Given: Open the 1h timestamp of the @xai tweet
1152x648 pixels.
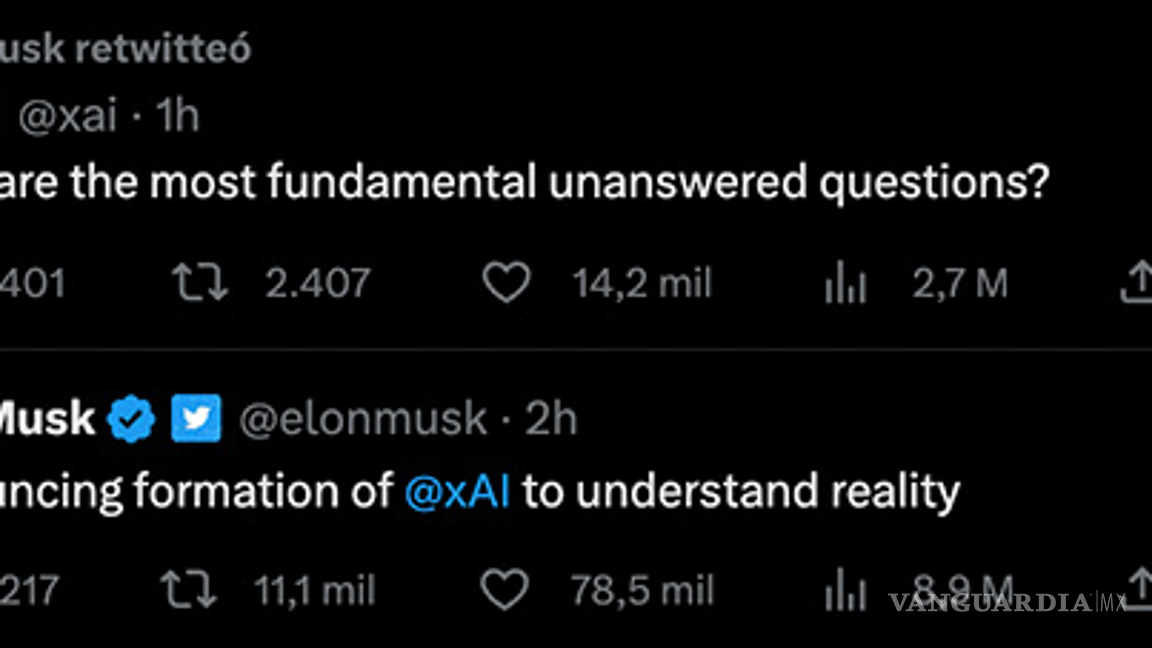Looking at the screenshot, I should (178, 117).
